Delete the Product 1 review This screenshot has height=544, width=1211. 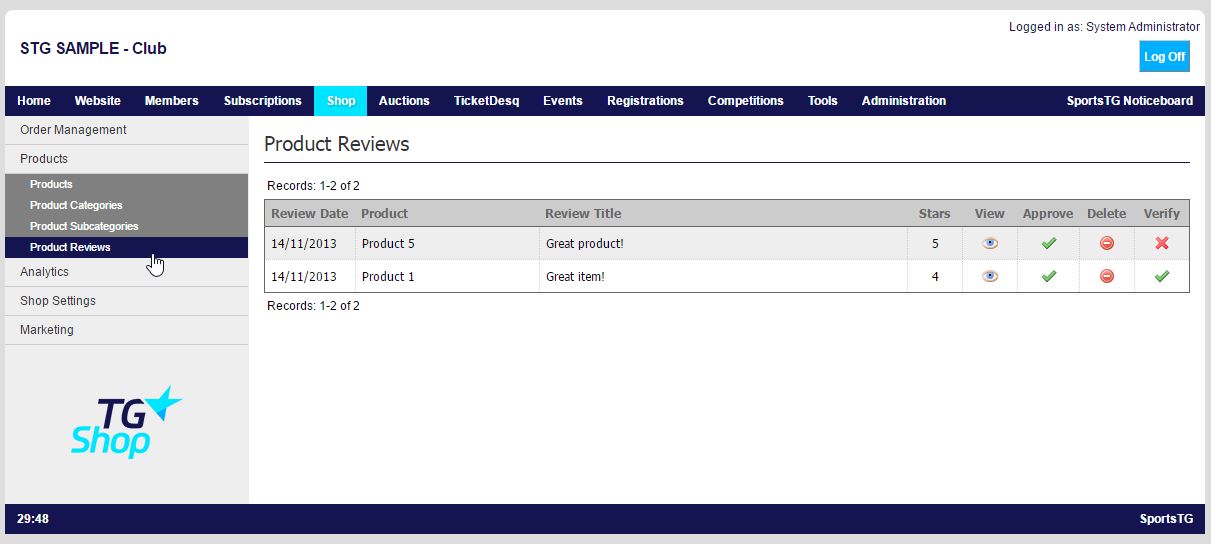tap(1107, 276)
